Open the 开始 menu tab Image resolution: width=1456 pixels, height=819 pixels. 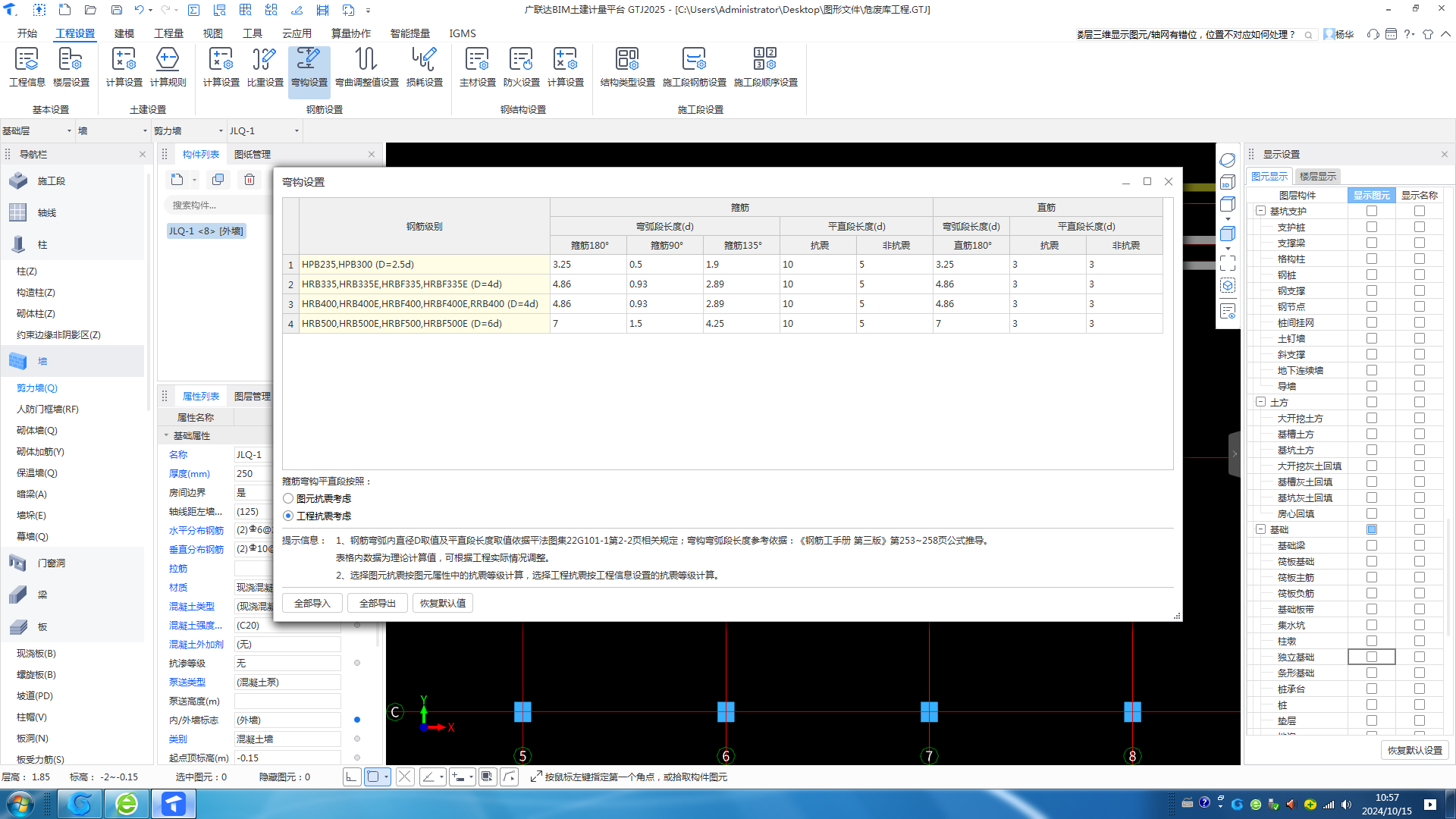(x=27, y=33)
